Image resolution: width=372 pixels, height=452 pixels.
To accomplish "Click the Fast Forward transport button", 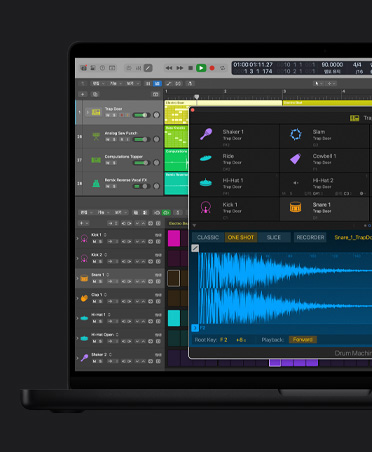I will 180,68.
